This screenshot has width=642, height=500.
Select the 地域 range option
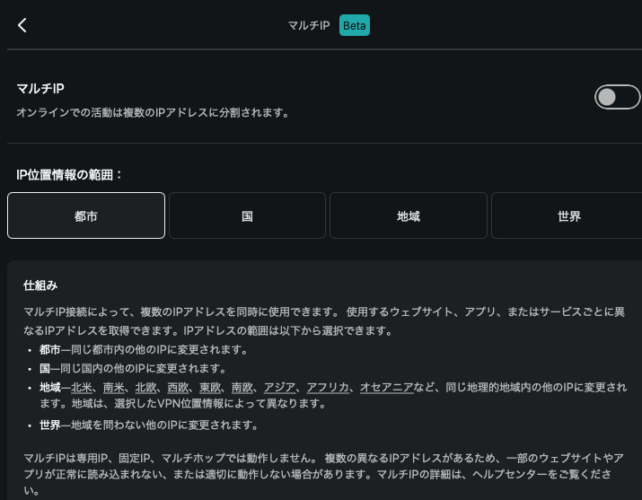[x=408, y=215]
